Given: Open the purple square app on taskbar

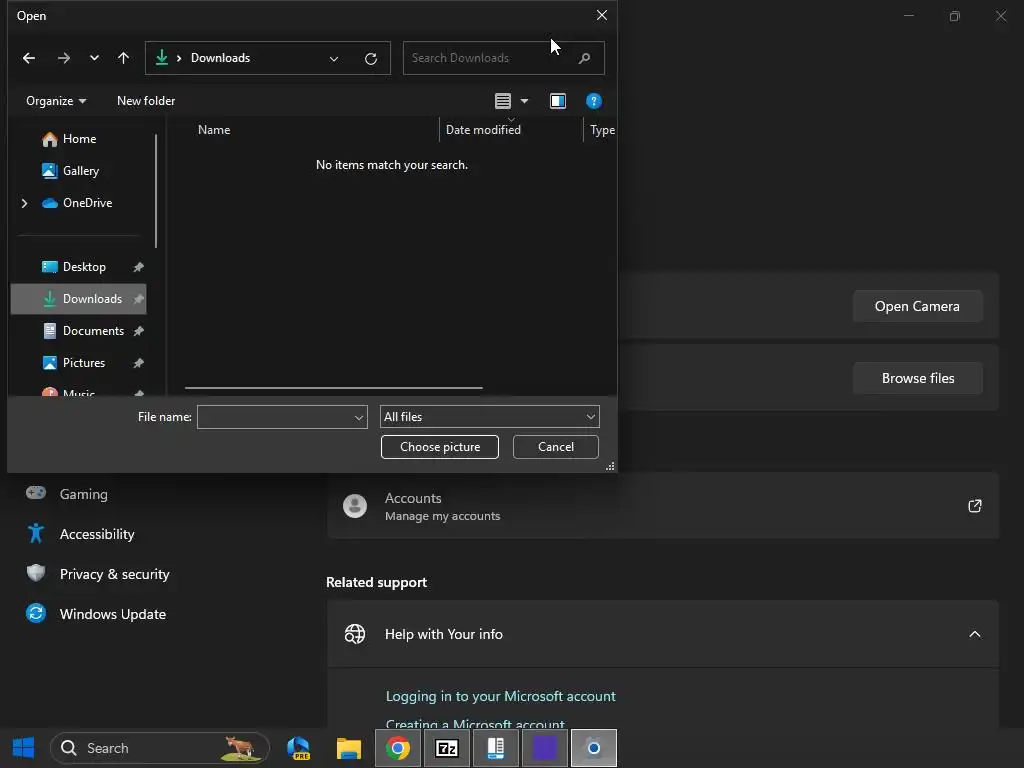Looking at the screenshot, I should click(x=545, y=748).
